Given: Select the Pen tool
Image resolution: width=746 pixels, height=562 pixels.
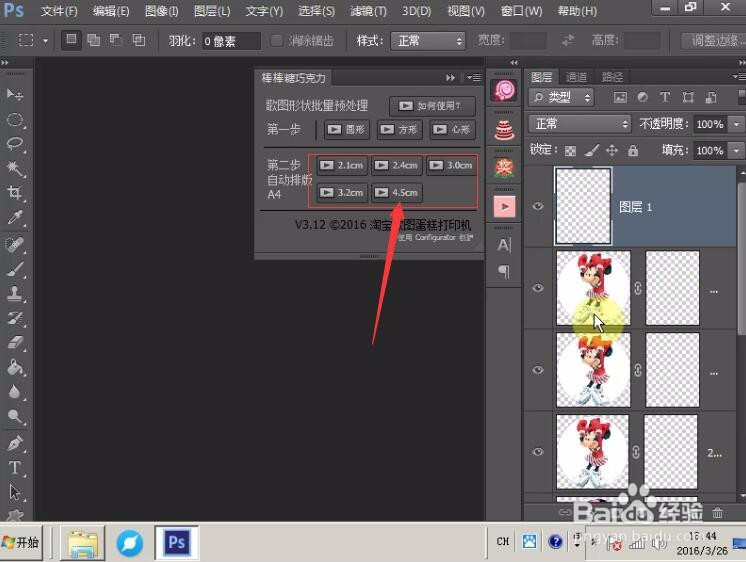Looking at the screenshot, I should [x=15, y=444].
